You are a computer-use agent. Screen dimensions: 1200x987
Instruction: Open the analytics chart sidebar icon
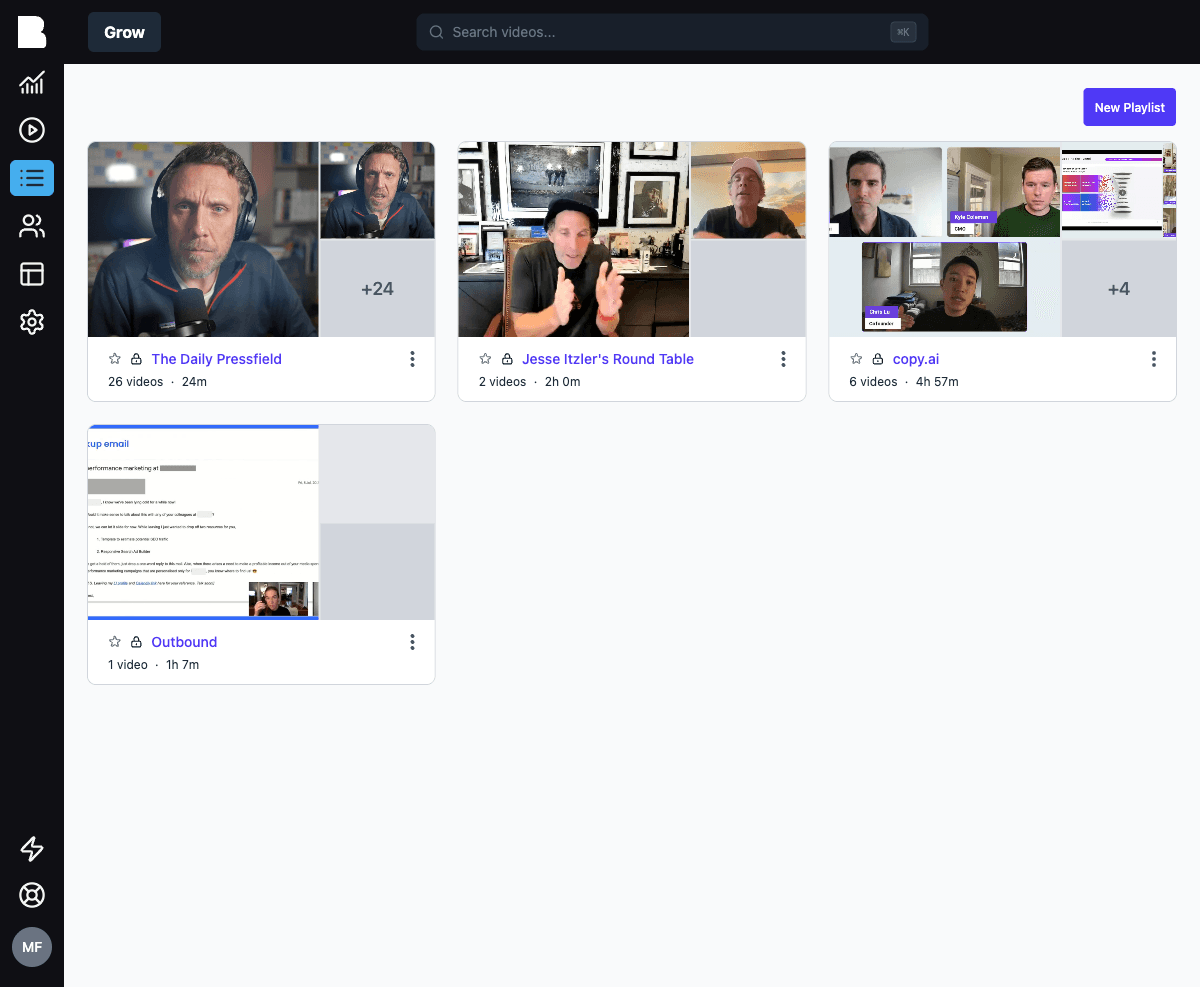point(32,82)
